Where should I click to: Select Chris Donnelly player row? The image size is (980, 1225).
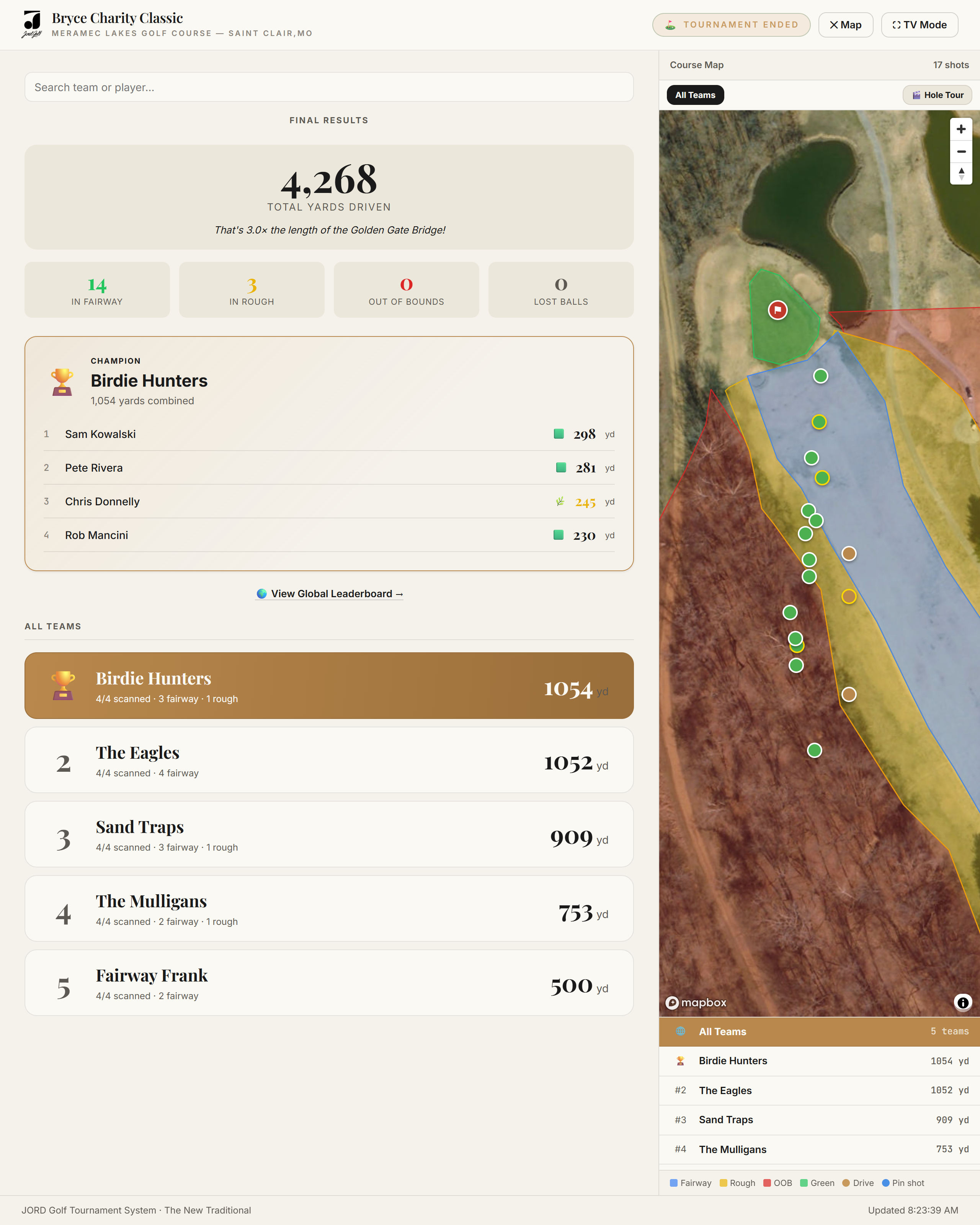(x=329, y=501)
